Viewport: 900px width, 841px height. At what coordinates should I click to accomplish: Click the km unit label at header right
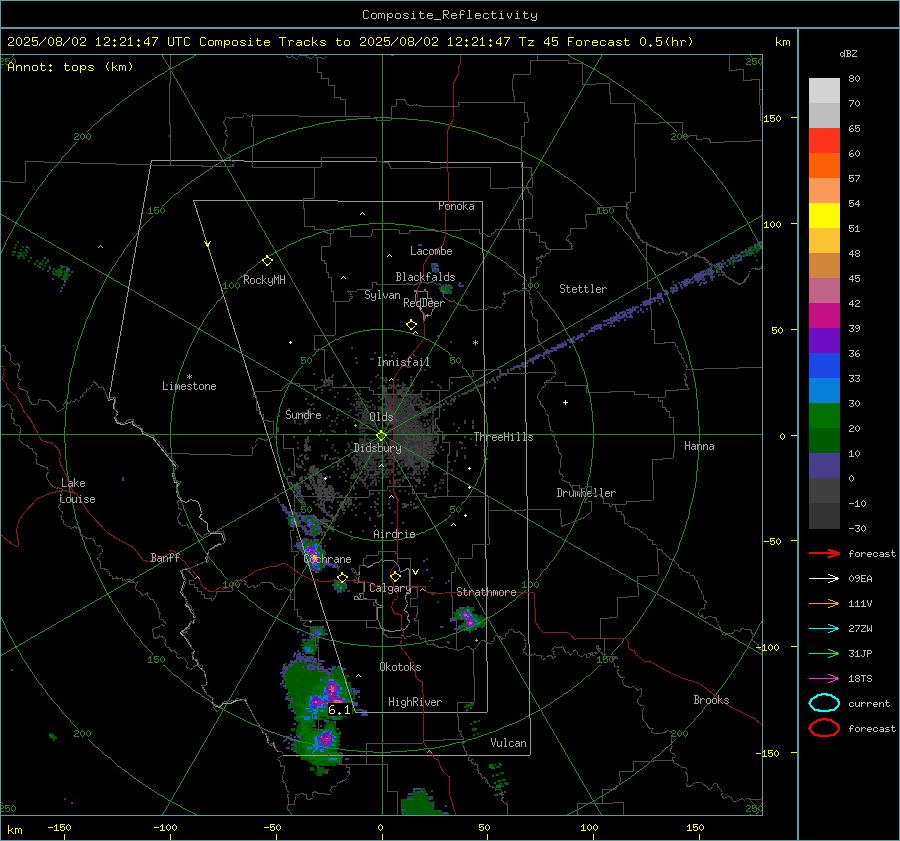(x=782, y=42)
